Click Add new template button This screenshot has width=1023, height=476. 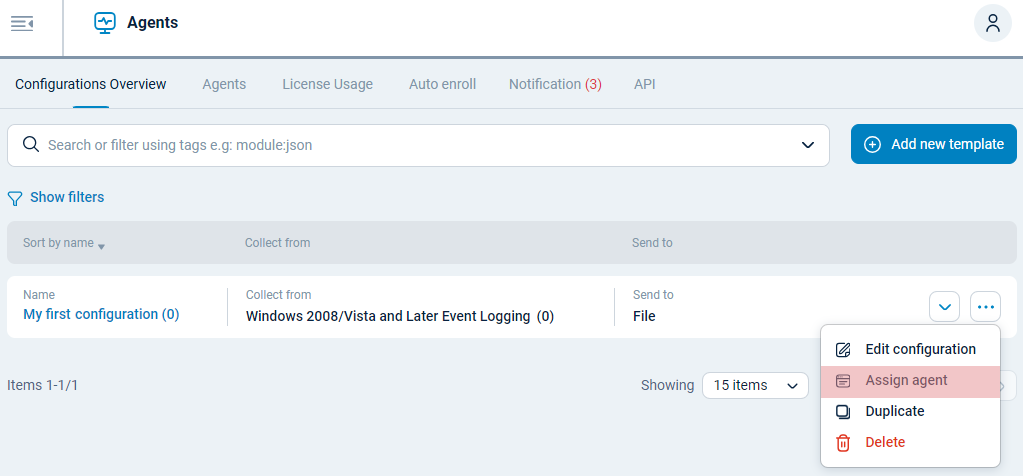click(x=933, y=144)
